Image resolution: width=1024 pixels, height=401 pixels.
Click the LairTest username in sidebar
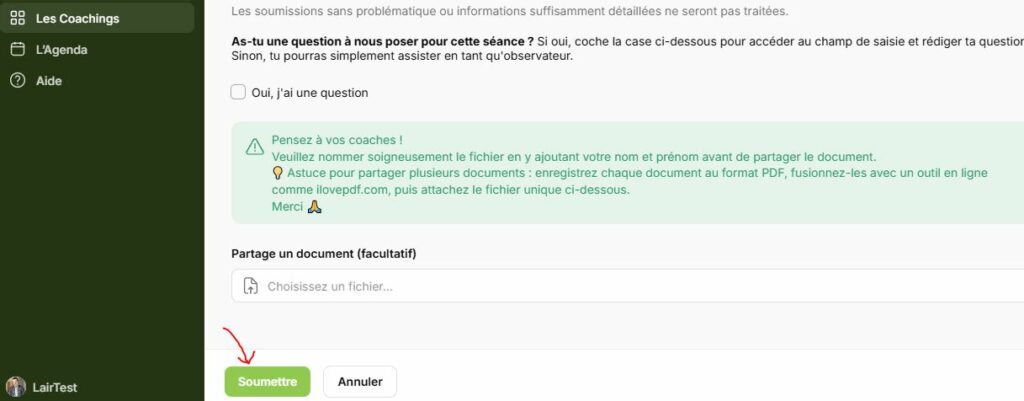click(x=56, y=387)
